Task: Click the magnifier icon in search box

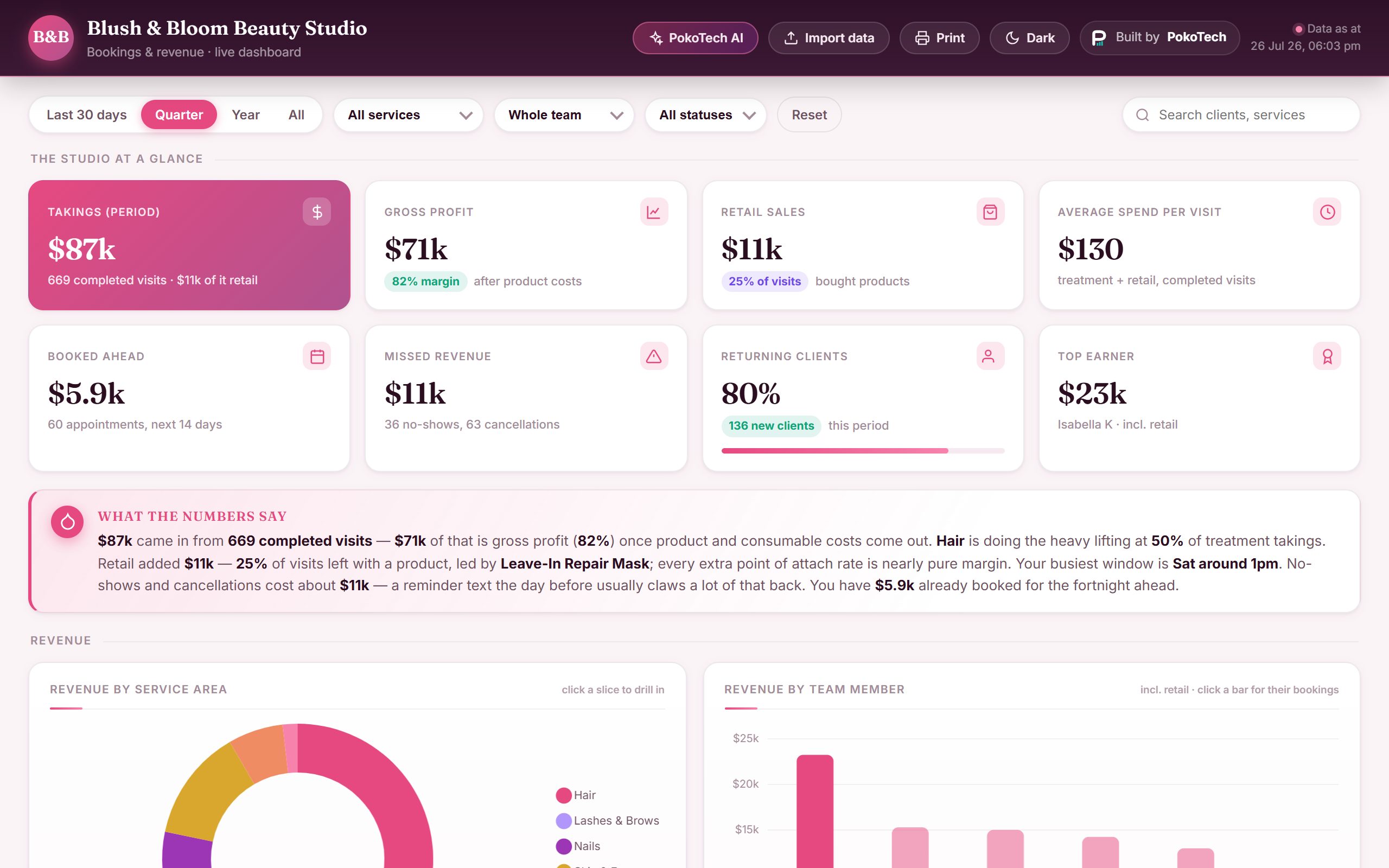Action: pyautogui.click(x=1142, y=115)
